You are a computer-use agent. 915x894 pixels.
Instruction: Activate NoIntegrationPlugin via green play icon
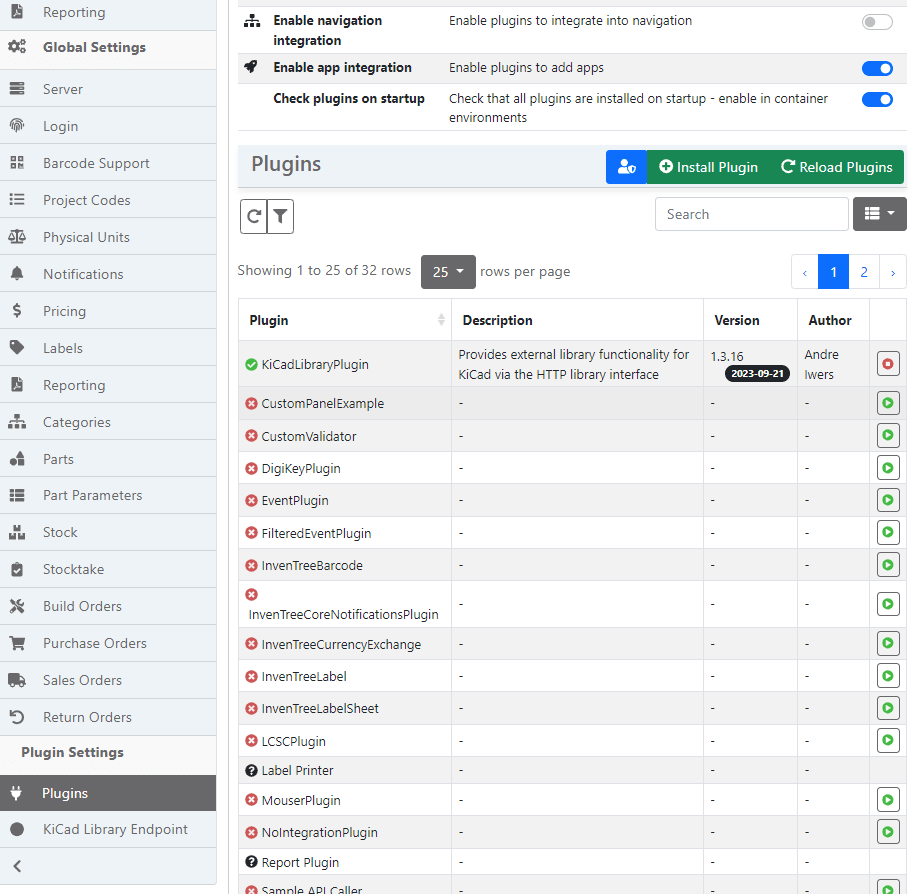[888, 832]
